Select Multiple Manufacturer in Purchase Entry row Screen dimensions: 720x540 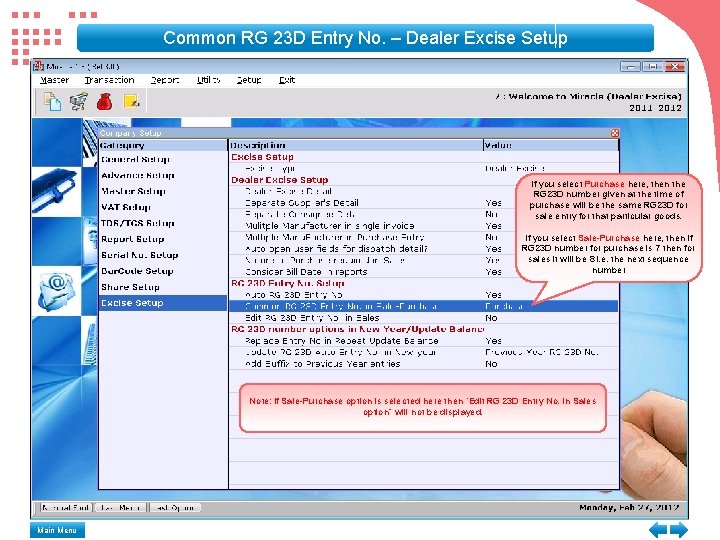click(x=424, y=237)
